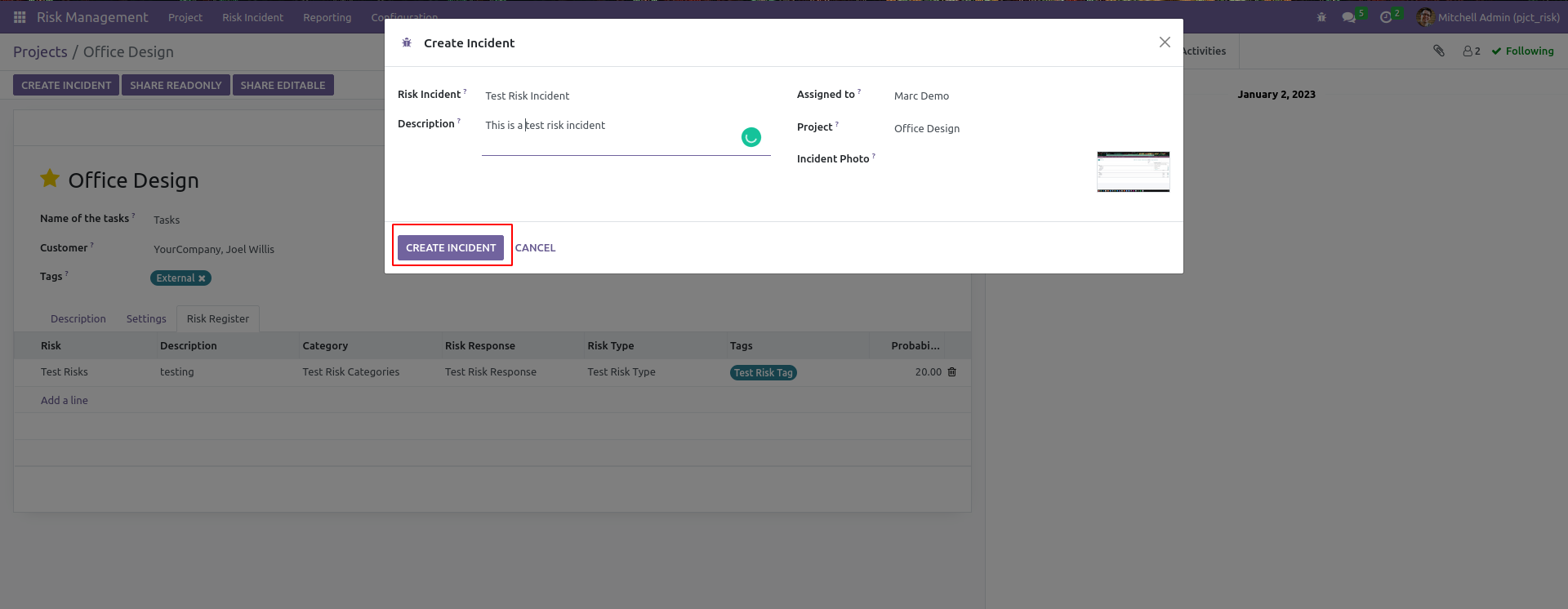The width and height of the screenshot is (1568, 609).
Task: Click the followers count person icon
Action: pyautogui.click(x=1471, y=51)
